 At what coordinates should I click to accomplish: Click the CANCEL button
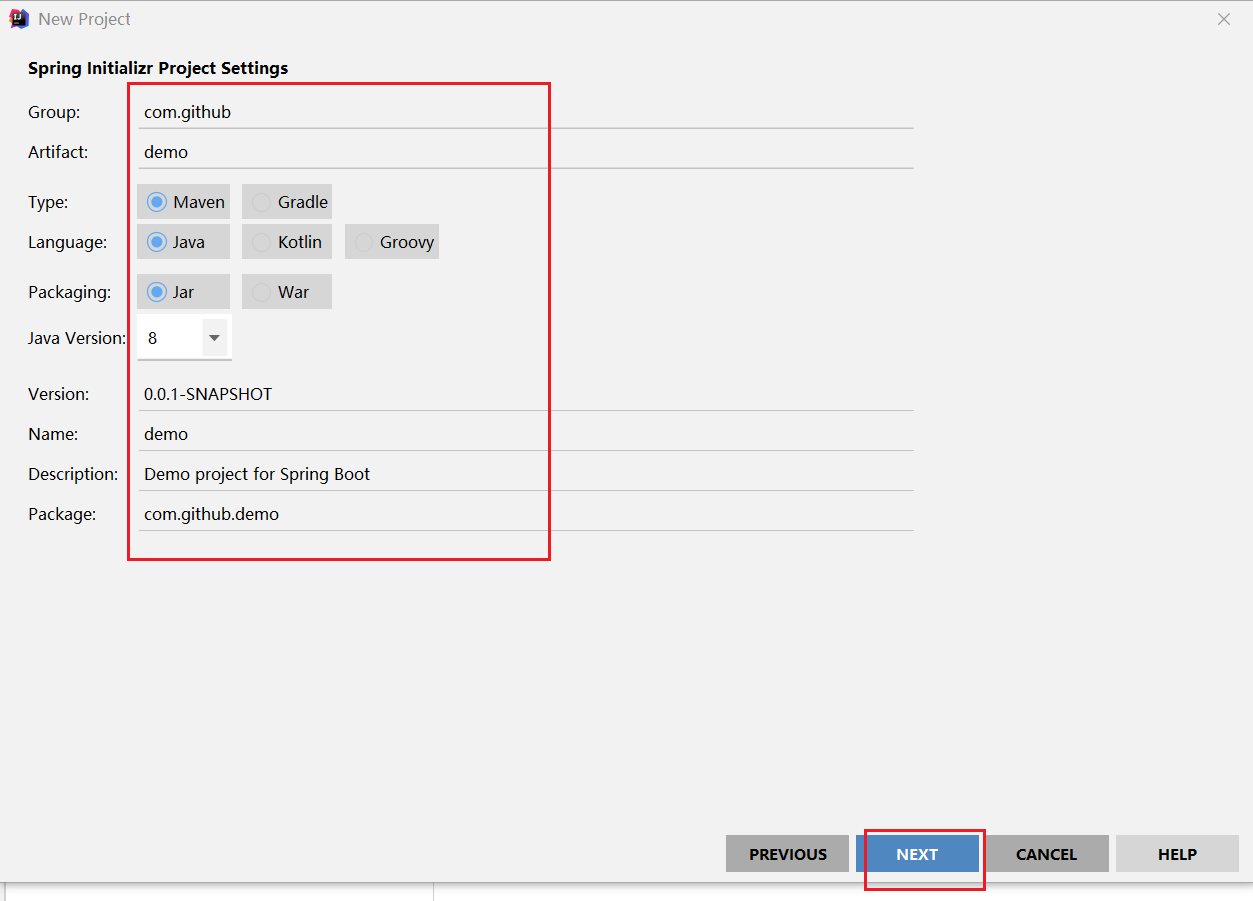(1046, 854)
